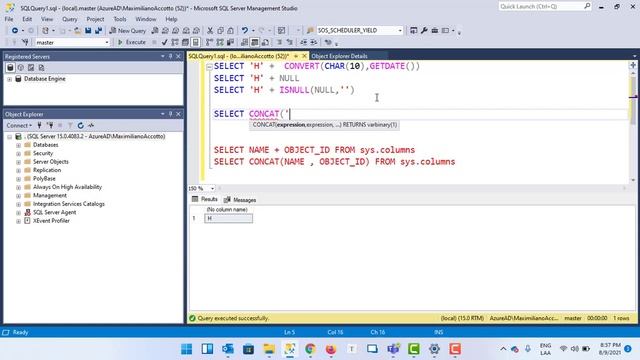Select the XEvent Profiler node
This screenshot has width=640, height=360.
[51, 221]
